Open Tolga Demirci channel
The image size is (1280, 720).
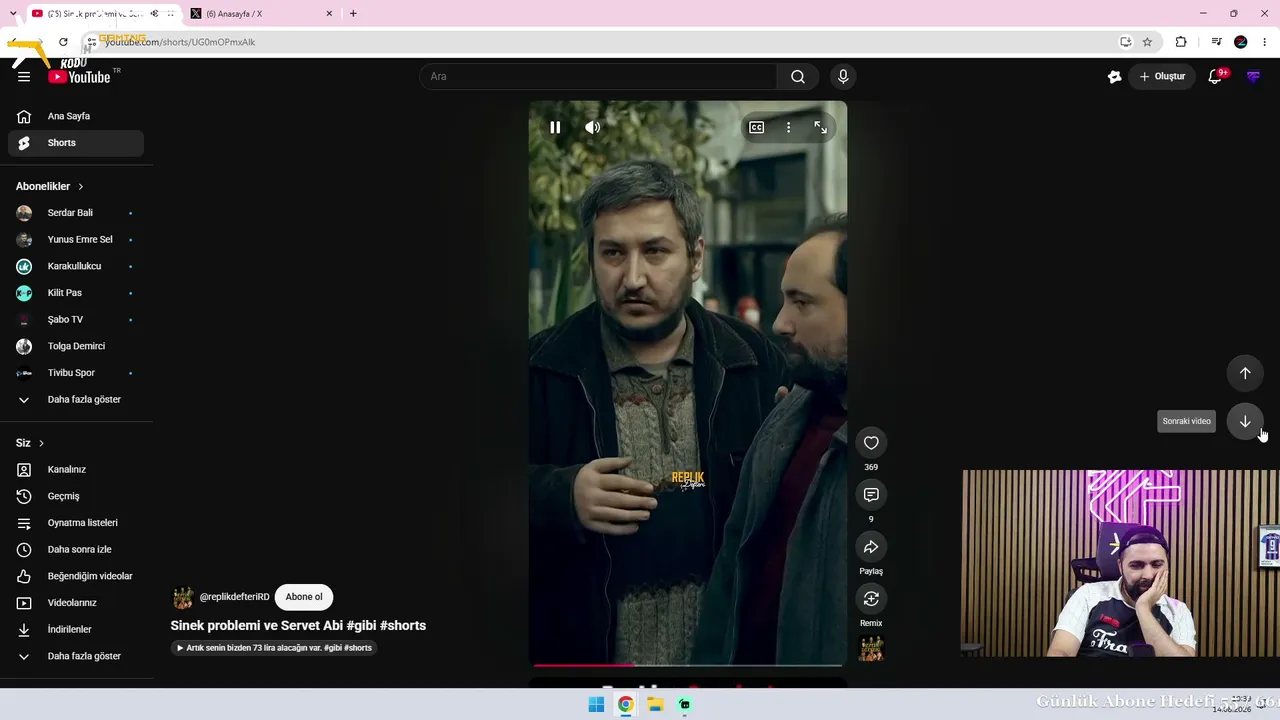point(76,346)
